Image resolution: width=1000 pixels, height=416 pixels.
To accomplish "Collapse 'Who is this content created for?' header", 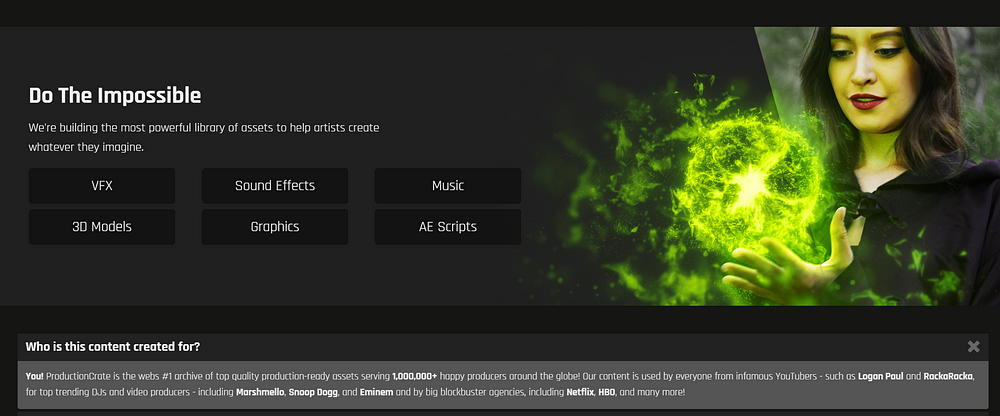I will point(503,346).
